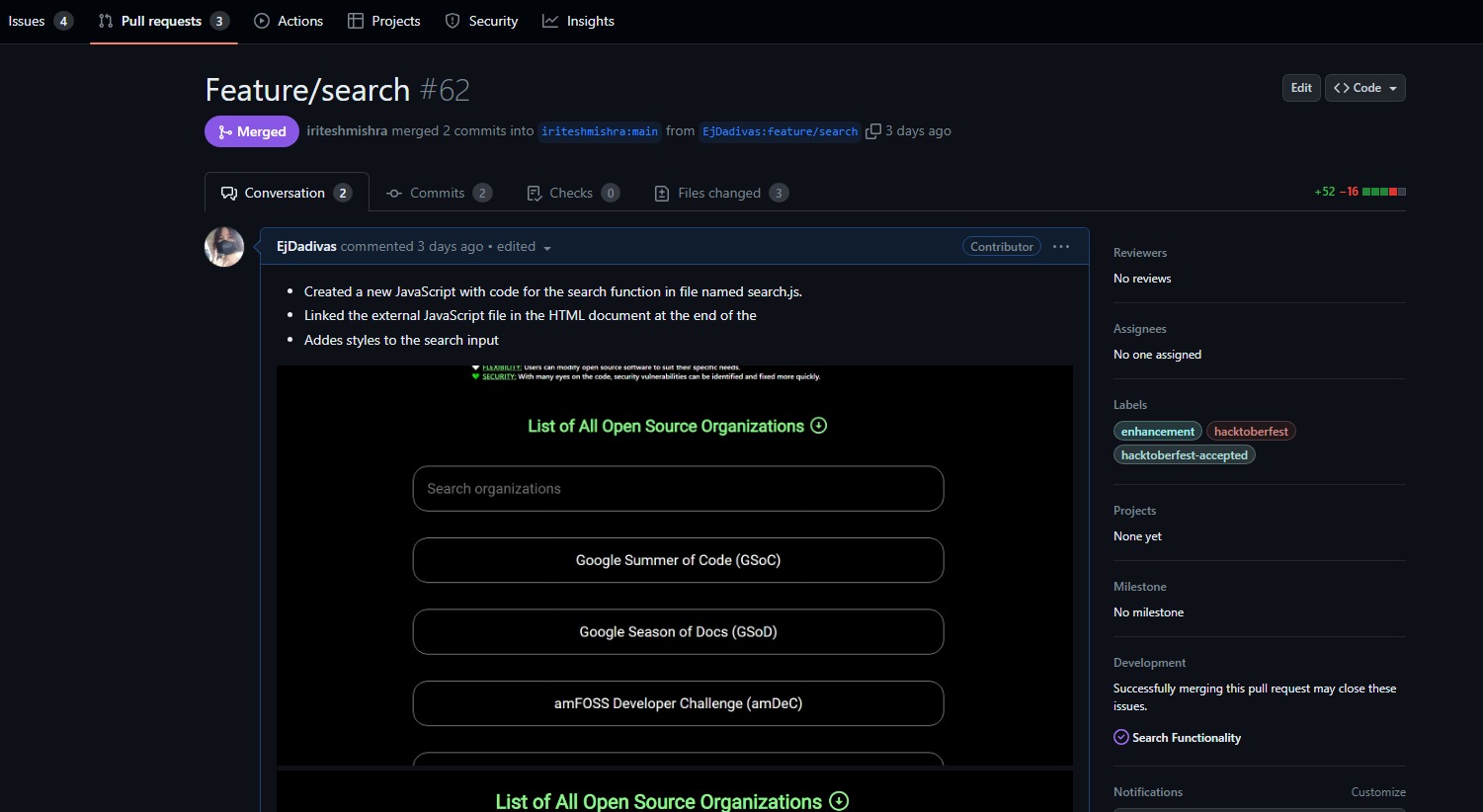
Task: Switch to the Commits tab
Action: click(439, 193)
